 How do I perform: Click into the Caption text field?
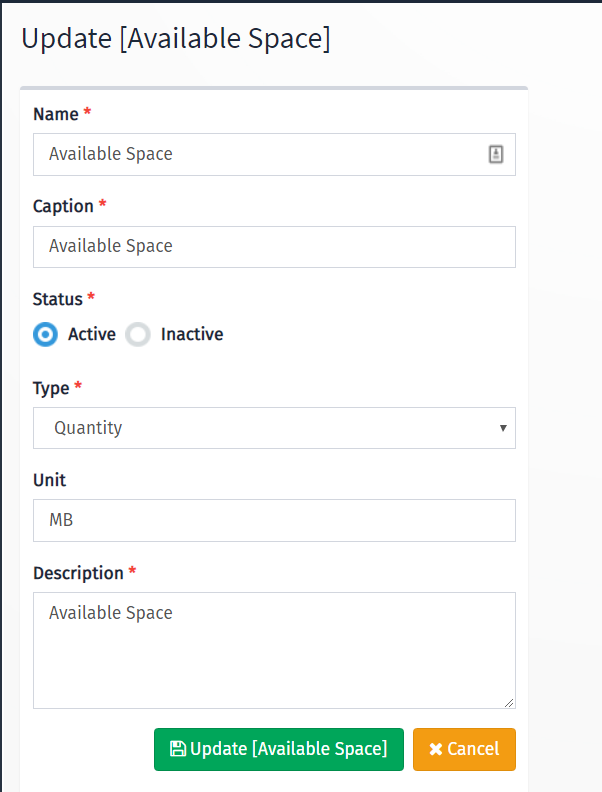274,247
